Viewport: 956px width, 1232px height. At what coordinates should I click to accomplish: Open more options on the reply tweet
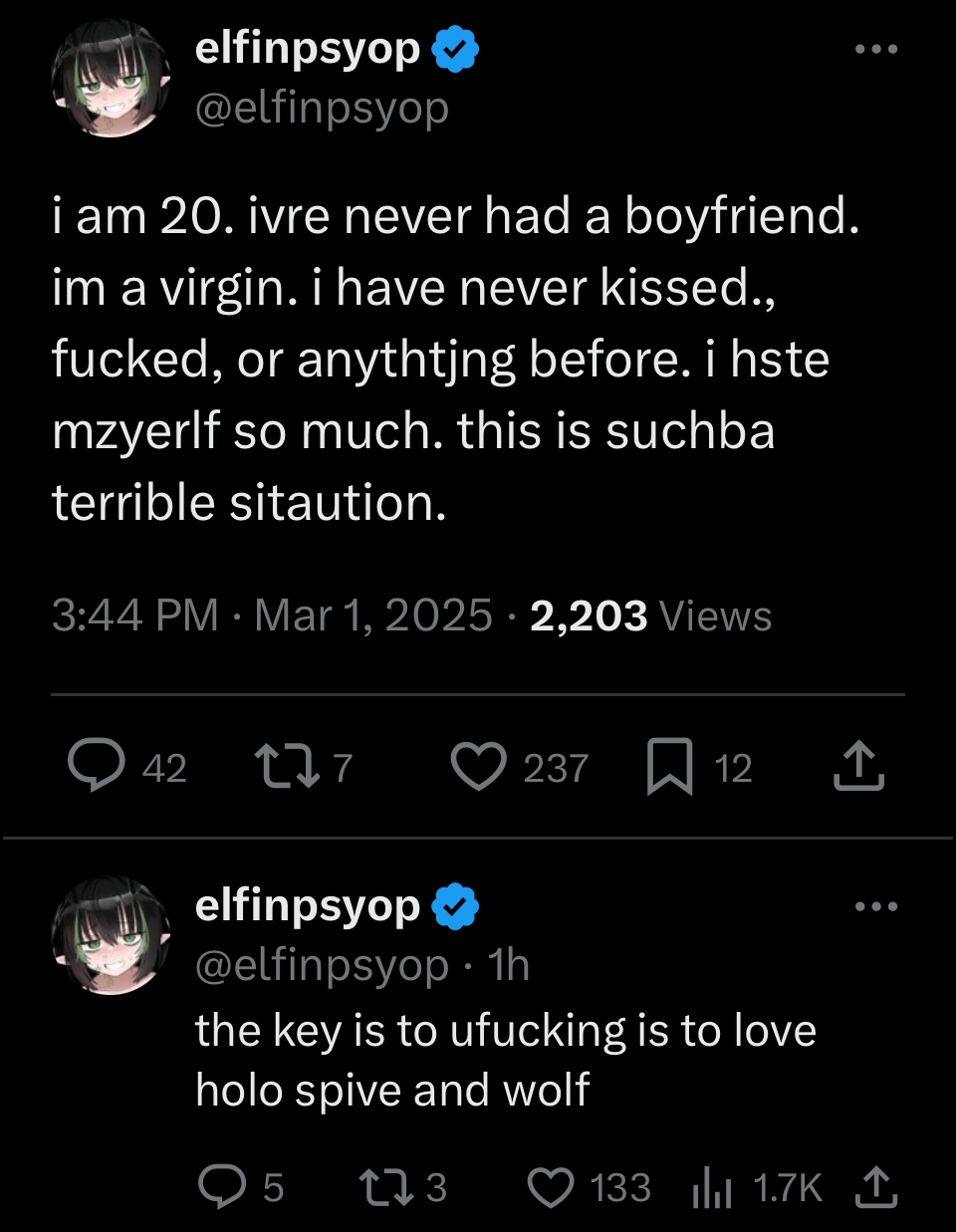coord(876,906)
